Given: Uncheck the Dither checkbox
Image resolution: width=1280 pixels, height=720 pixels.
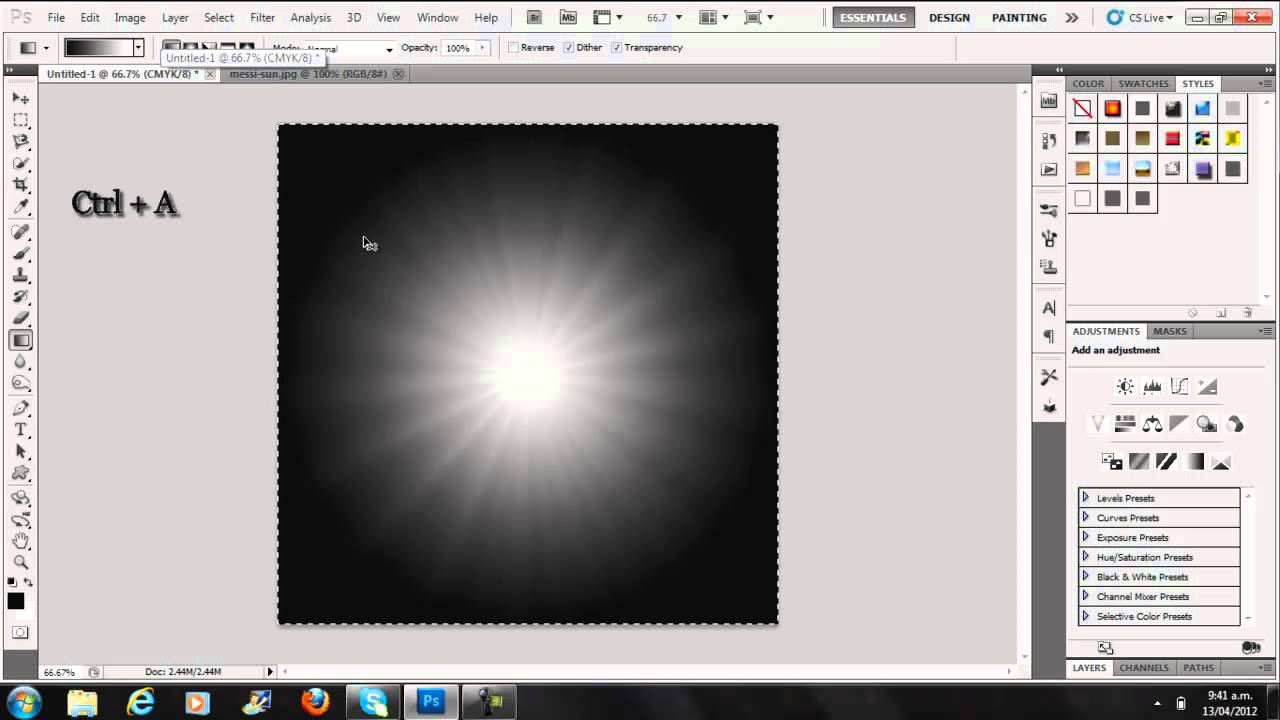Looking at the screenshot, I should [569, 48].
